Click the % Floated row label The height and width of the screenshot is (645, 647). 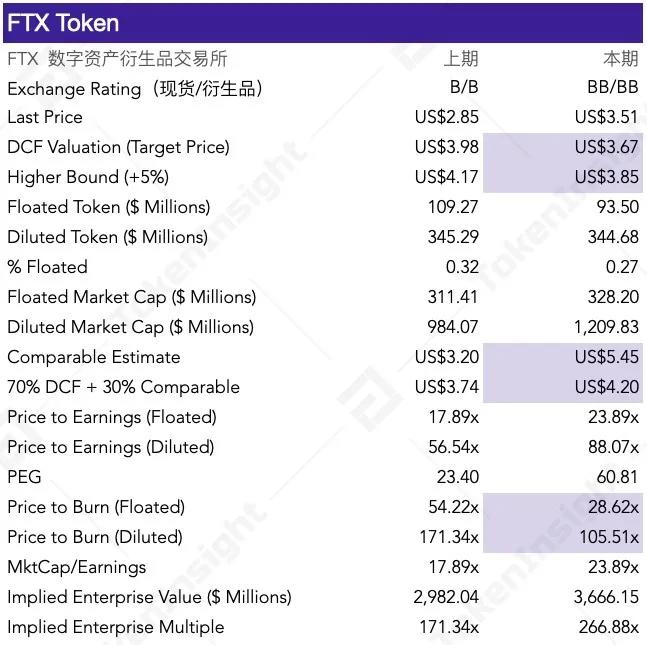[47, 267]
